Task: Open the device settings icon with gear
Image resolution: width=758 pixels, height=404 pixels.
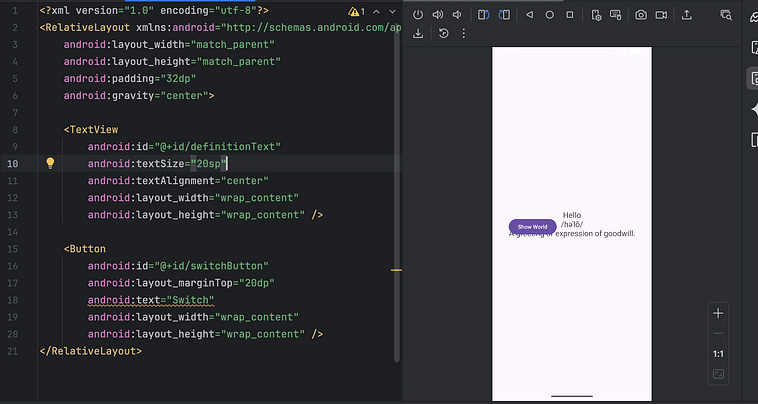Action: point(597,15)
